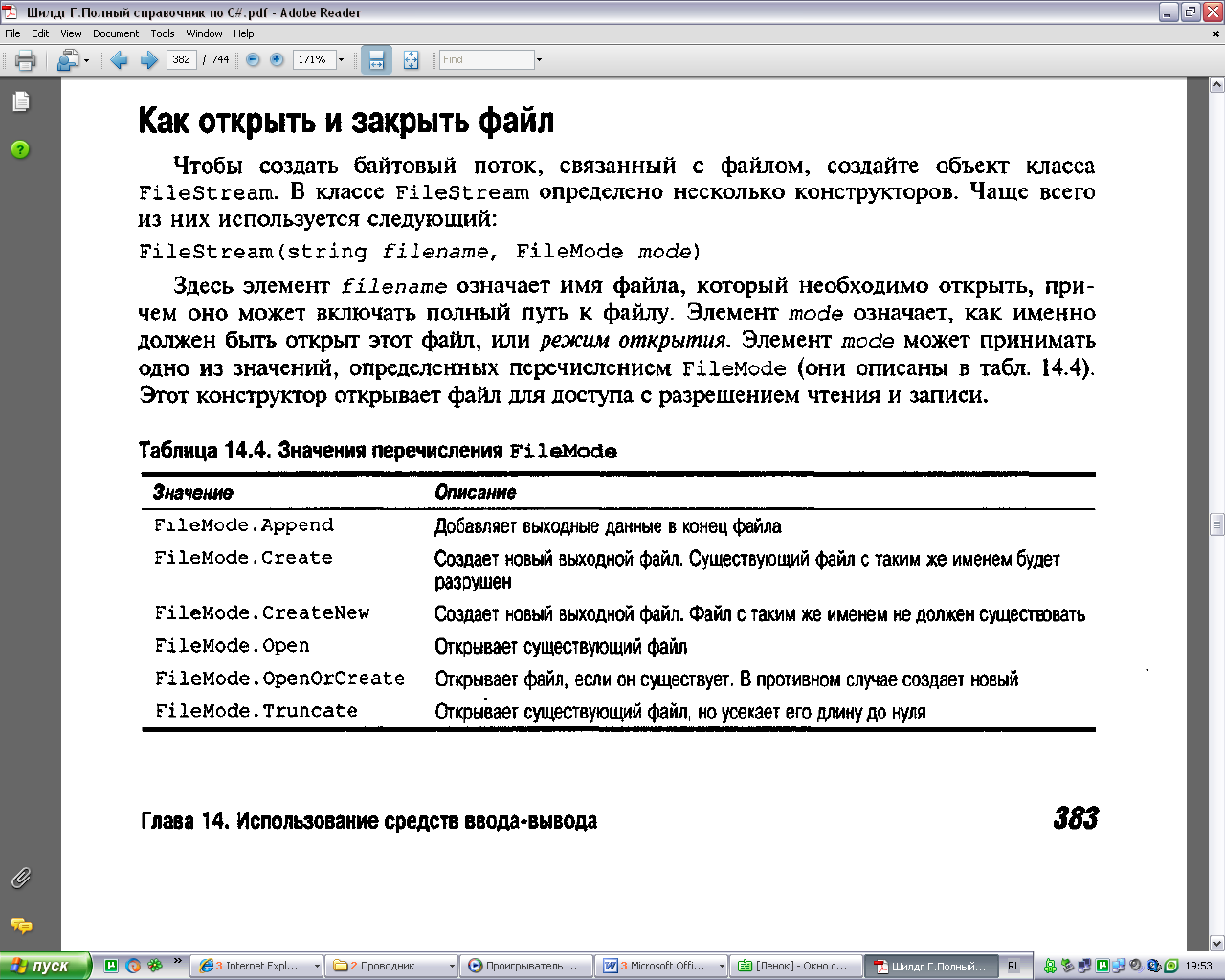The width and height of the screenshot is (1225, 980).
Task: Click the Adobe Reader PDF icon in the title bar
Action: [x=11, y=11]
